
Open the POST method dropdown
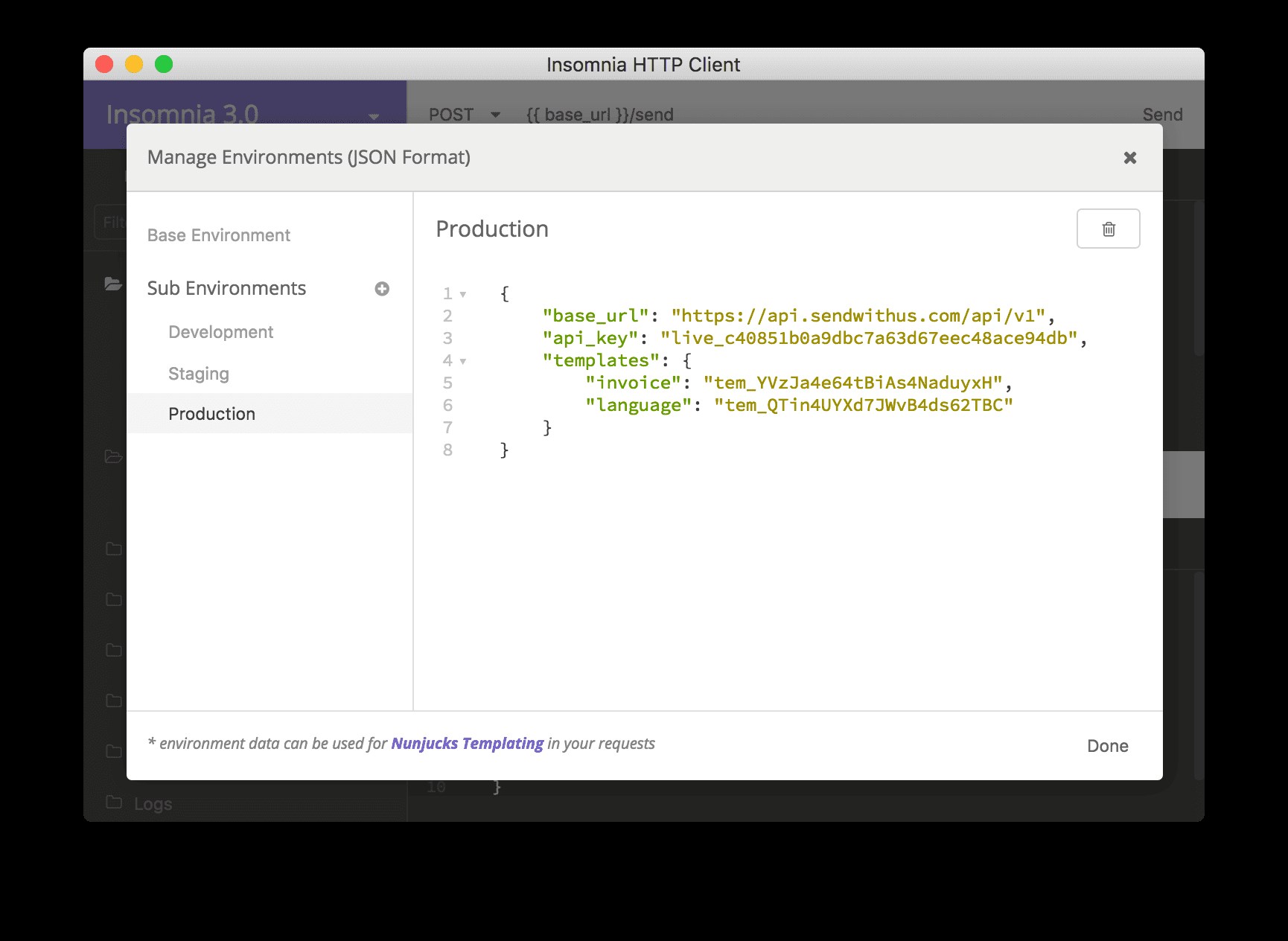[465, 115]
